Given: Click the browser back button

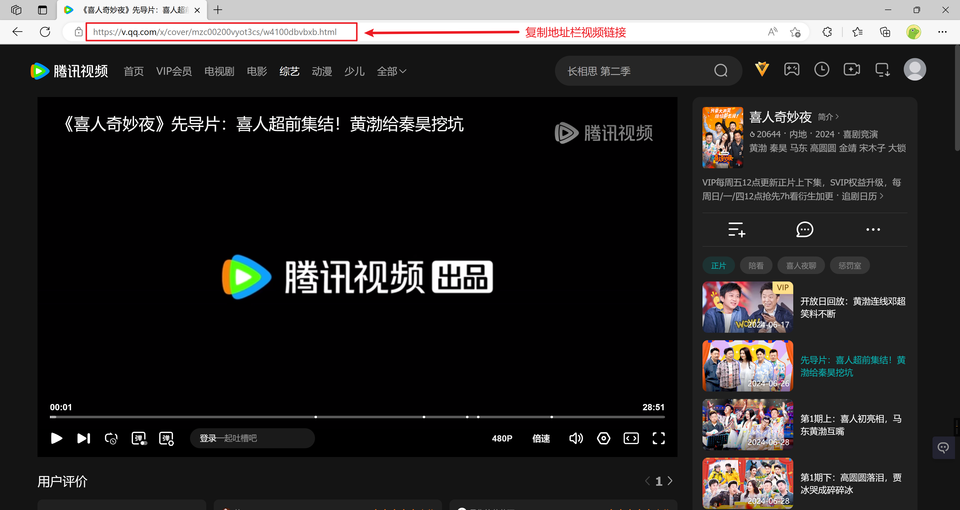Looking at the screenshot, I should (17, 32).
